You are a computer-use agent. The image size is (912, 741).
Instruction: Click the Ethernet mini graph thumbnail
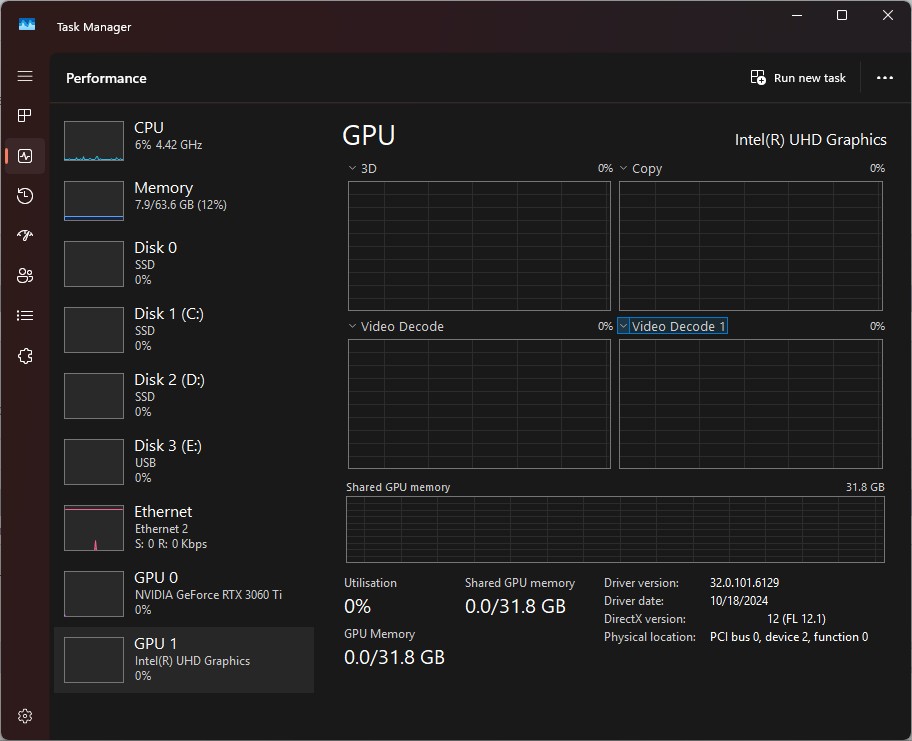click(x=94, y=528)
